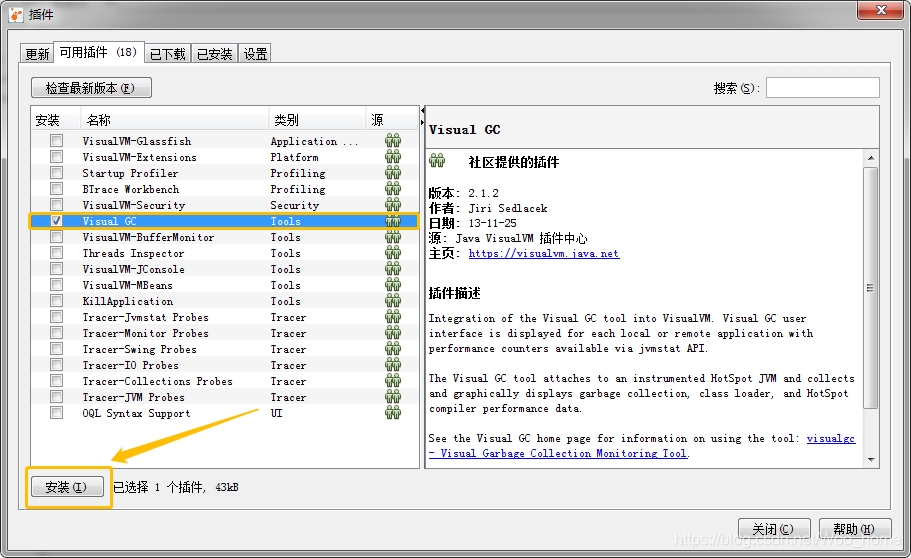
Task: Click the 关闭 button
Action: tap(774, 529)
